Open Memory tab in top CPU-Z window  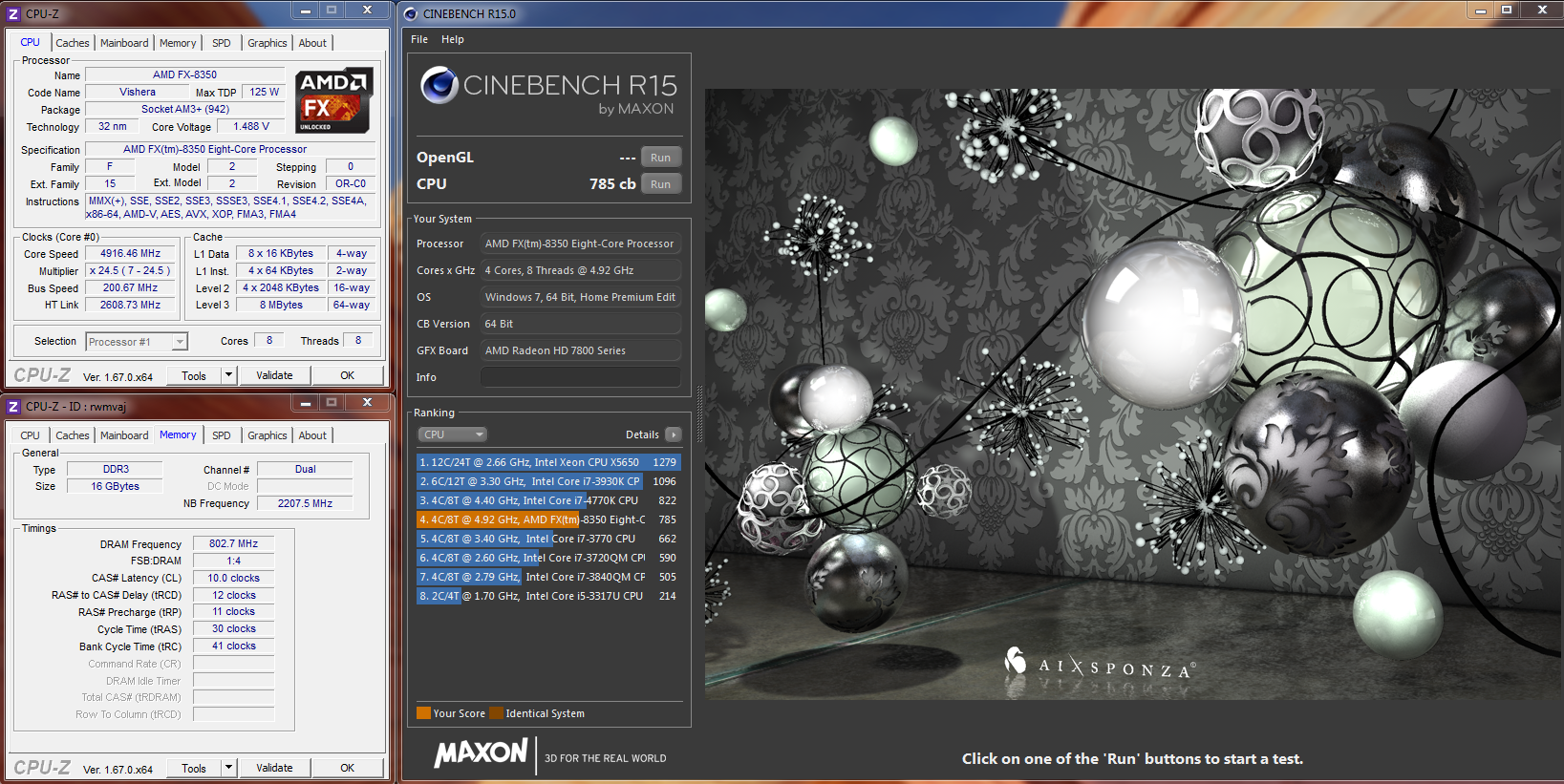pos(178,43)
